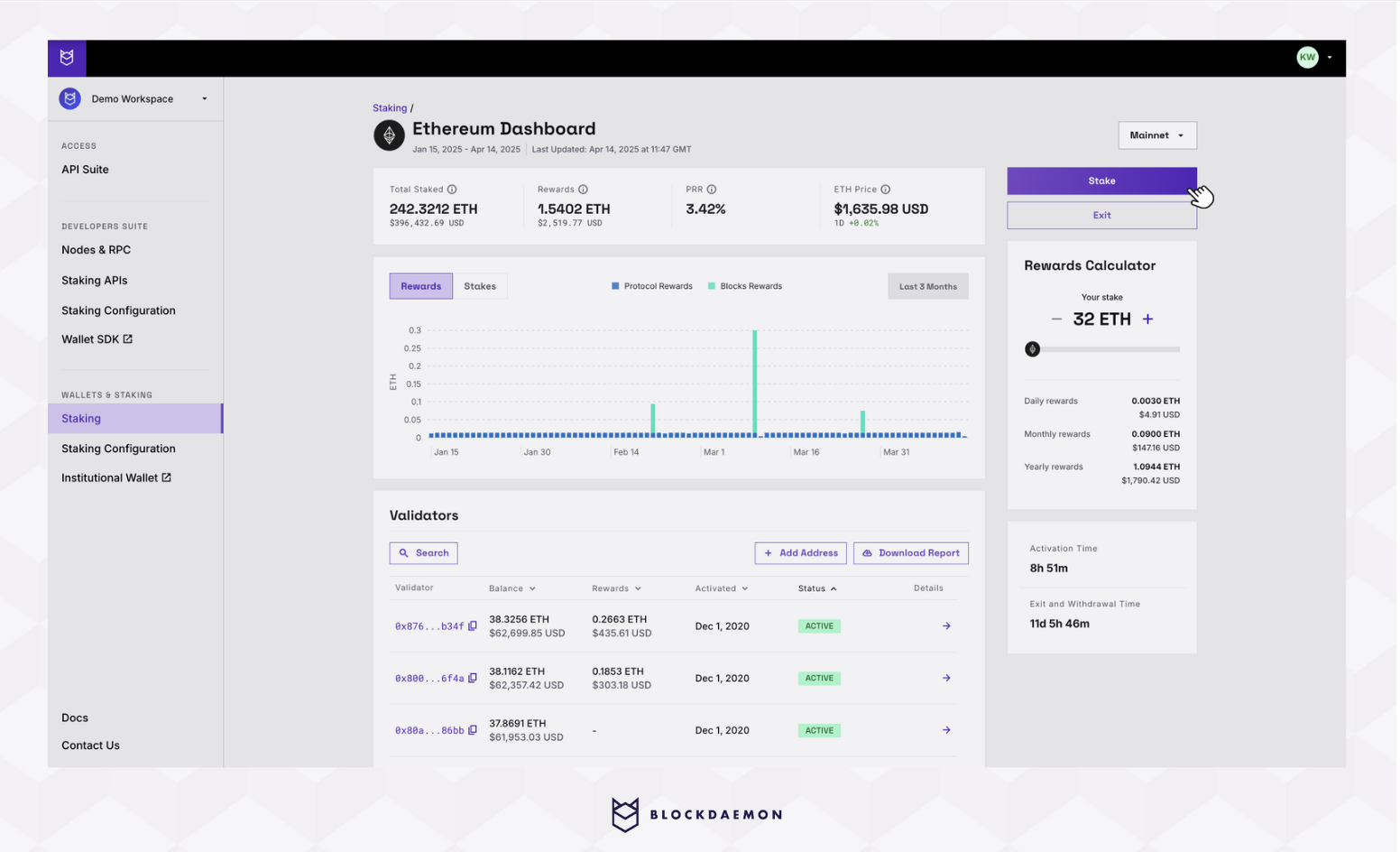Open details arrow for validator 0x876...b34f

click(946, 625)
